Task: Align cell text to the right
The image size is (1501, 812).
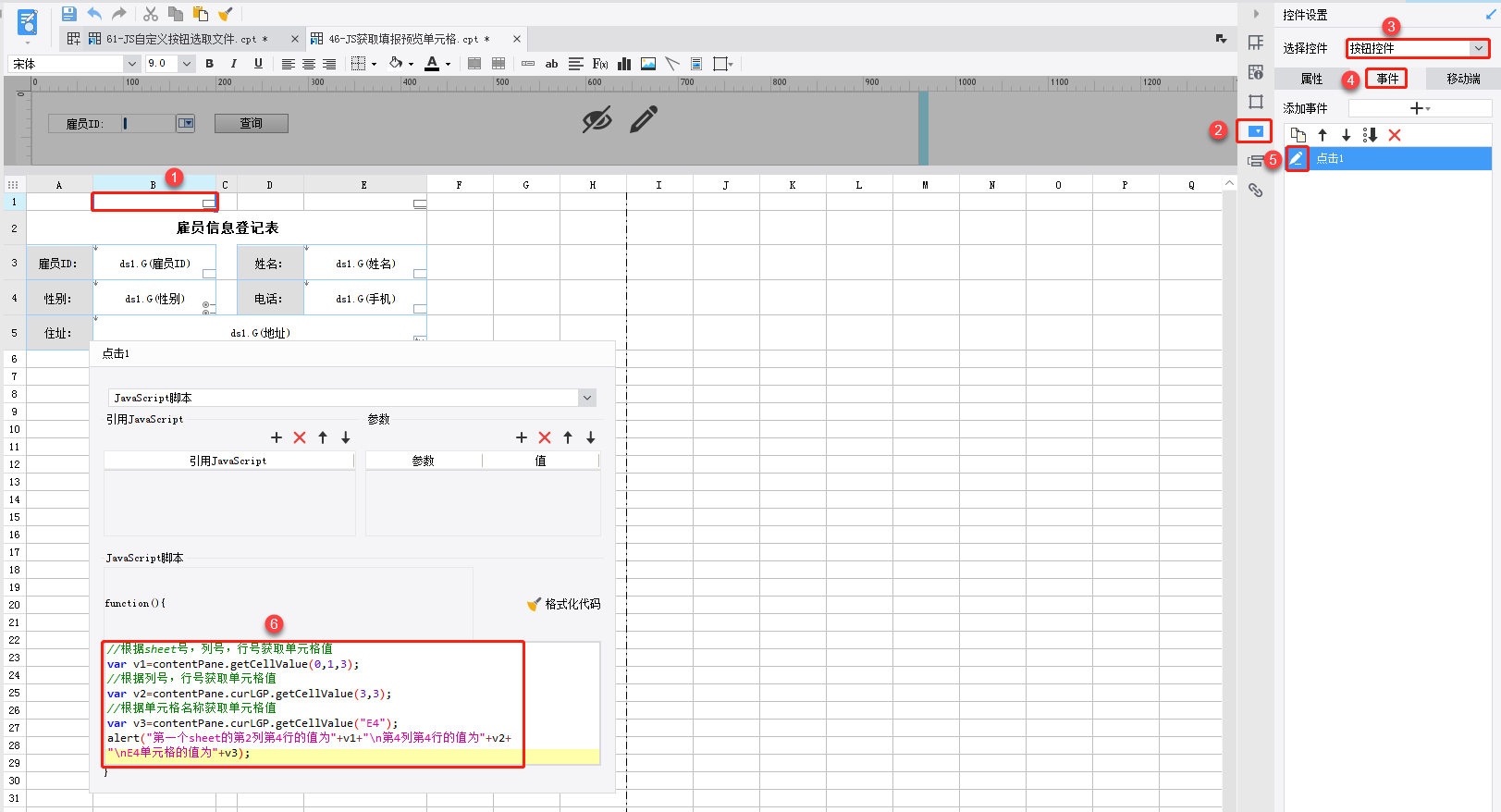Action: coord(329,64)
